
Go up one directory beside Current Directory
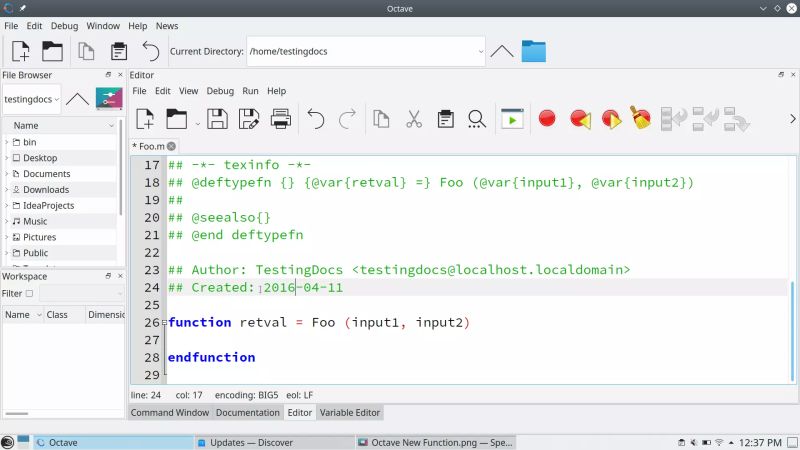[x=502, y=51]
